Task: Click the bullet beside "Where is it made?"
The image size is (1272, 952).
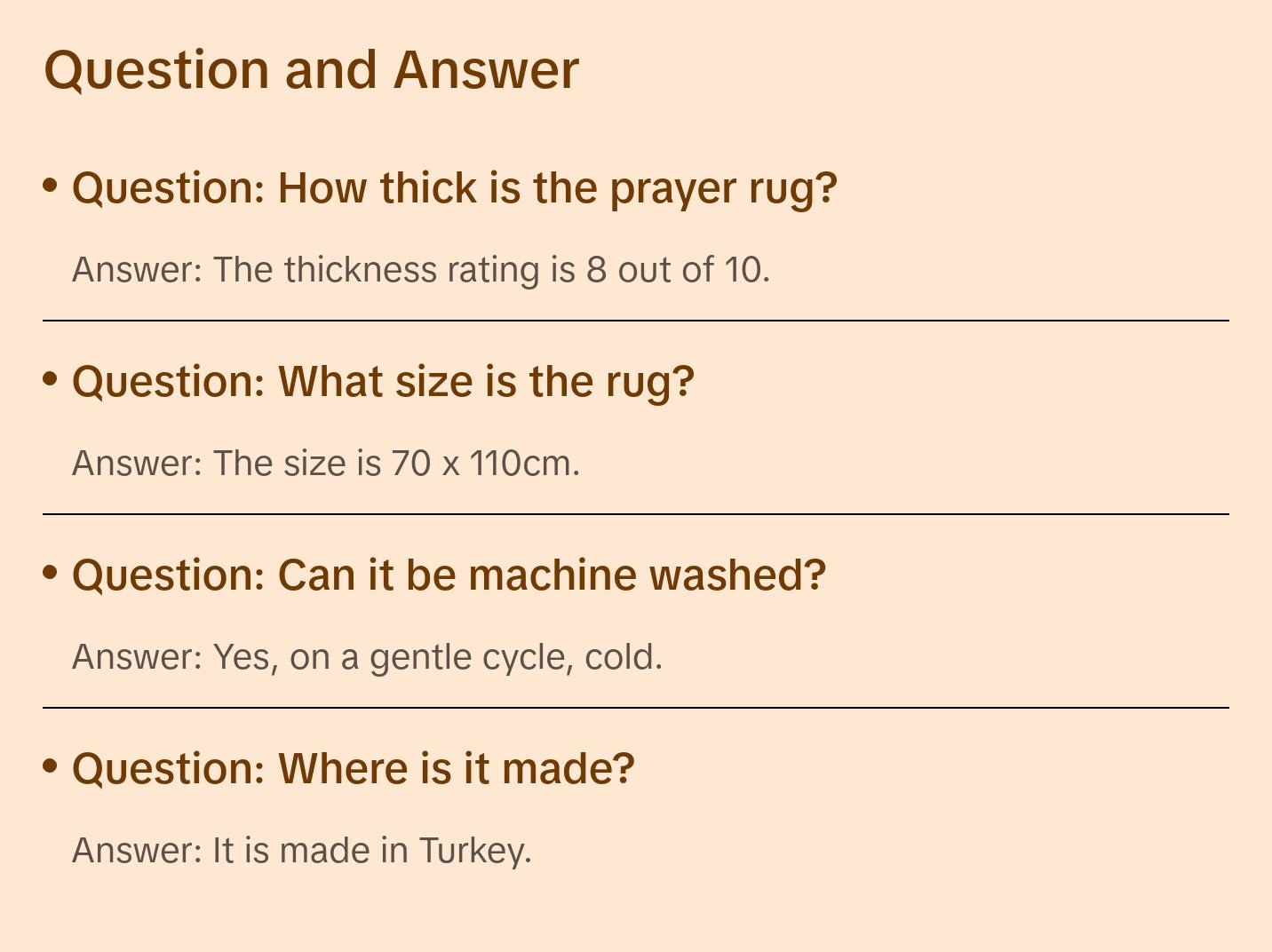Action: pyautogui.click(x=51, y=766)
